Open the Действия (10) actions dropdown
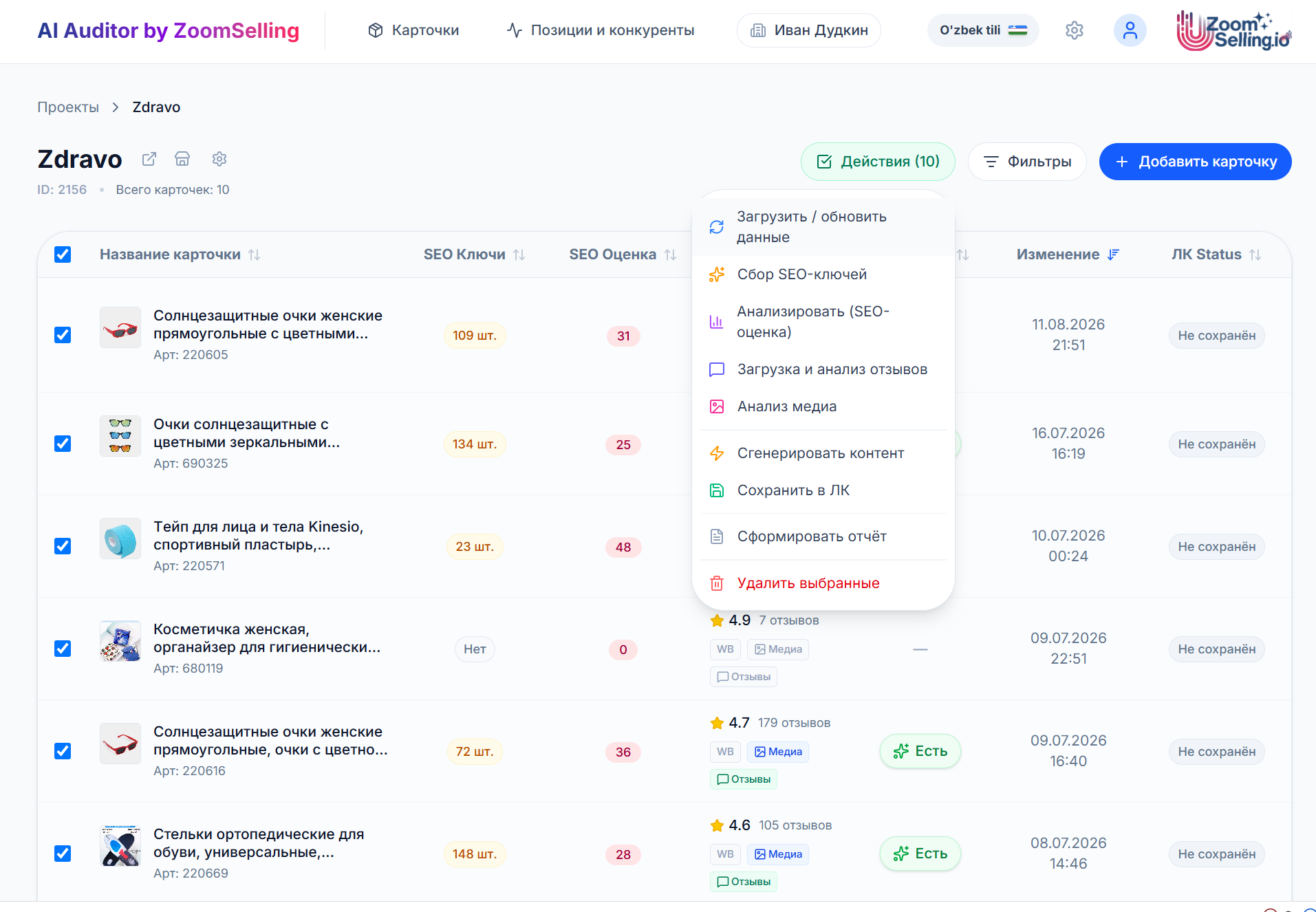Image resolution: width=1316 pixels, height=912 pixels. 878,162
